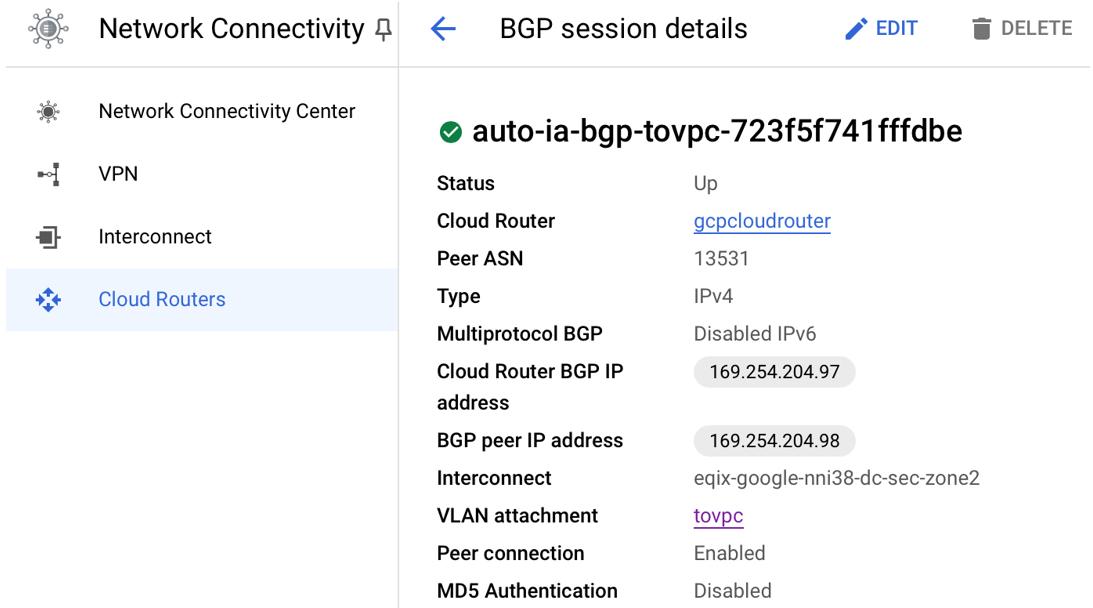Click the green status checkmark icon
The height and width of the screenshot is (608, 1093).
coord(450,132)
